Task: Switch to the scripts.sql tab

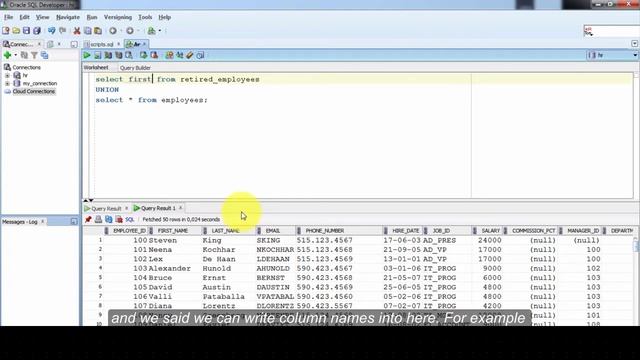Action: 101,44
